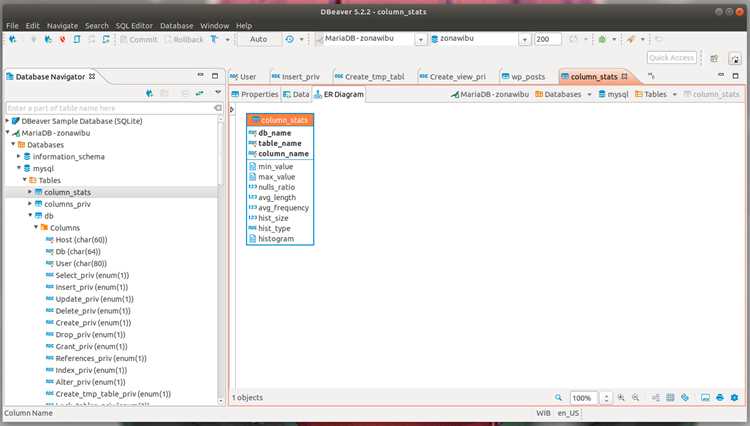Switch to the wp_posts editor tab
Screen dimensions: 750x426
pyautogui.click(x=523, y=76)
